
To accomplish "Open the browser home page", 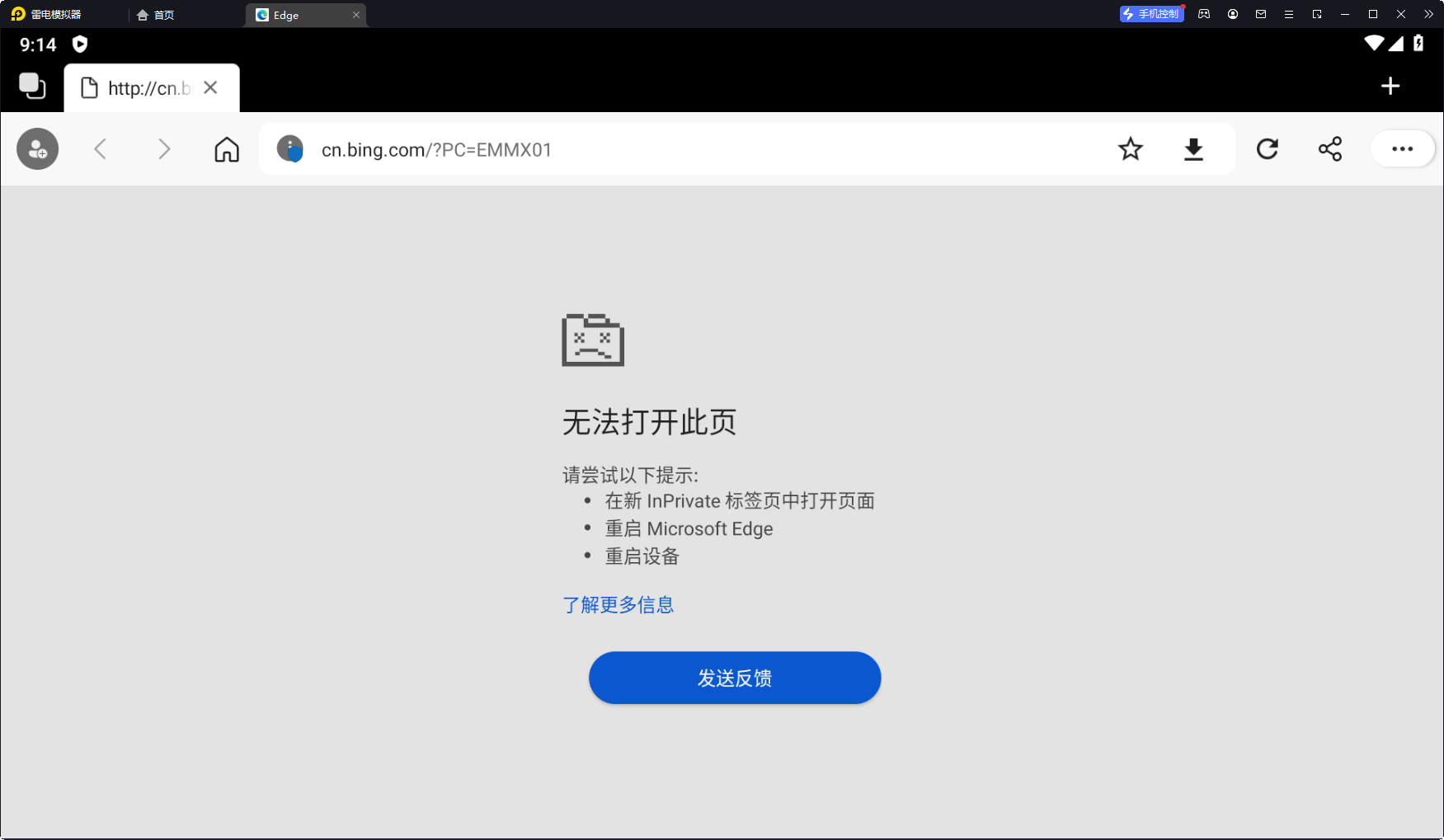I will coord(227,149).
